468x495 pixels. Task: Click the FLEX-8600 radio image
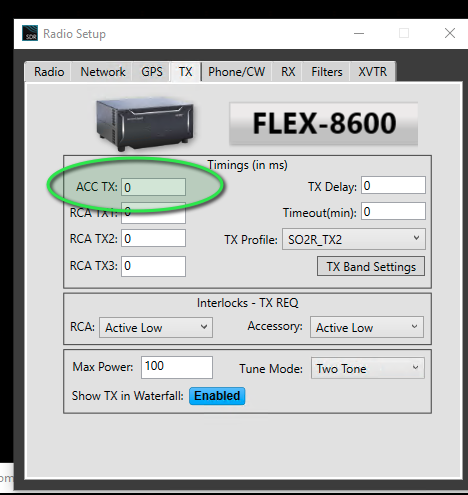pyautogui.click(x=145, y=124)
